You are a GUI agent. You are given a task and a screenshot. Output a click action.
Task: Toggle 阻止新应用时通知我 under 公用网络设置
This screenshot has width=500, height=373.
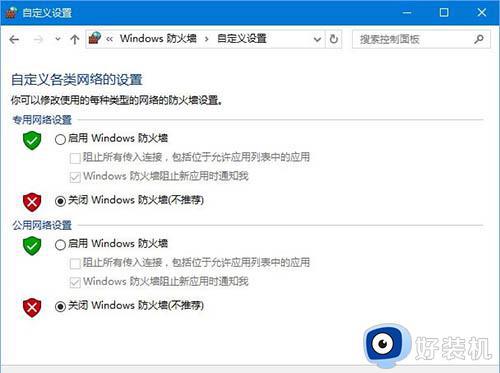coord(75,282)
